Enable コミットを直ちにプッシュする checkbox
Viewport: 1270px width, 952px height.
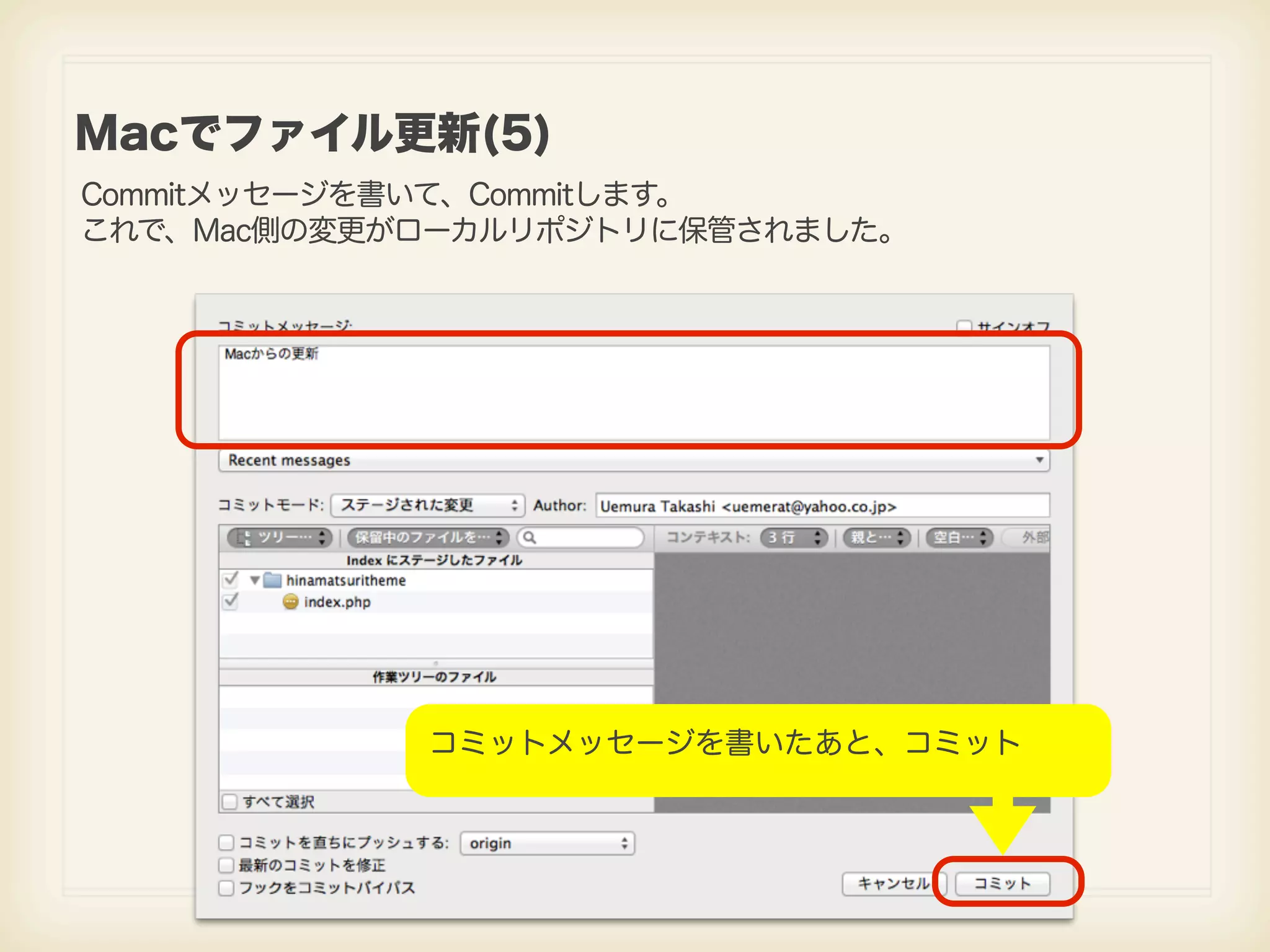pyautogui.click(x=226, y=842)
